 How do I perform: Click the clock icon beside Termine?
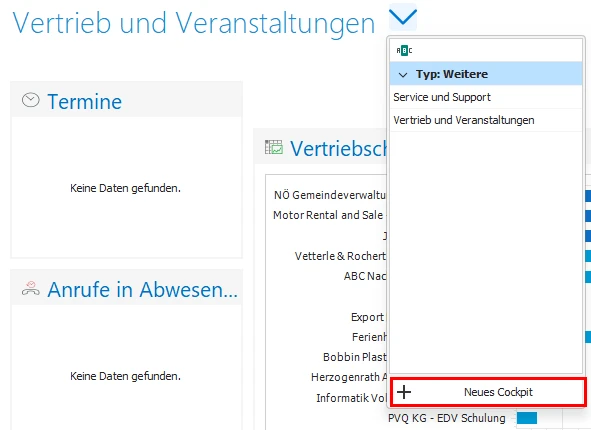[31, 100]
